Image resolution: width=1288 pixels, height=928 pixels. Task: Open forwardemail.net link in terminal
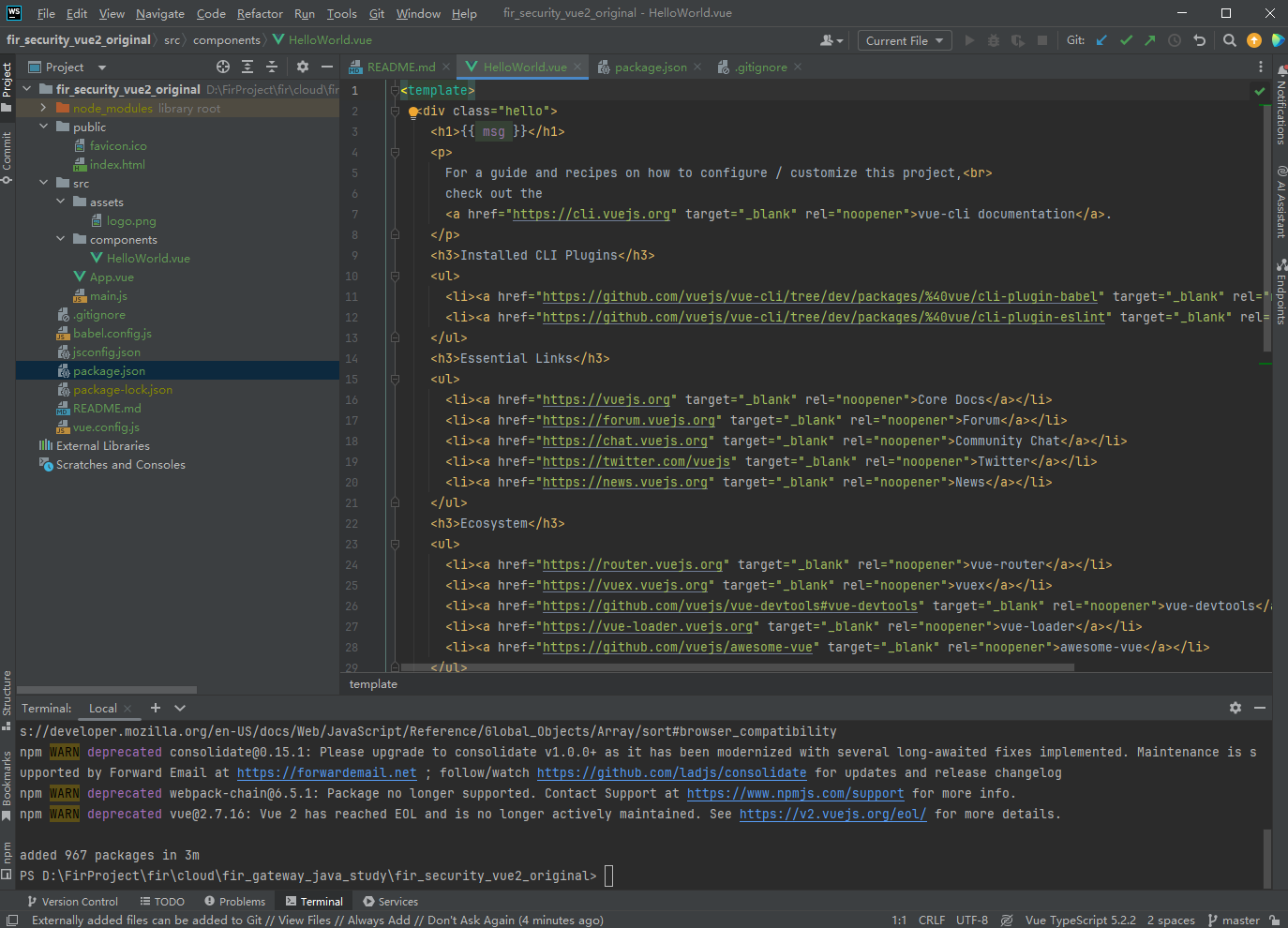coord(327,773)
